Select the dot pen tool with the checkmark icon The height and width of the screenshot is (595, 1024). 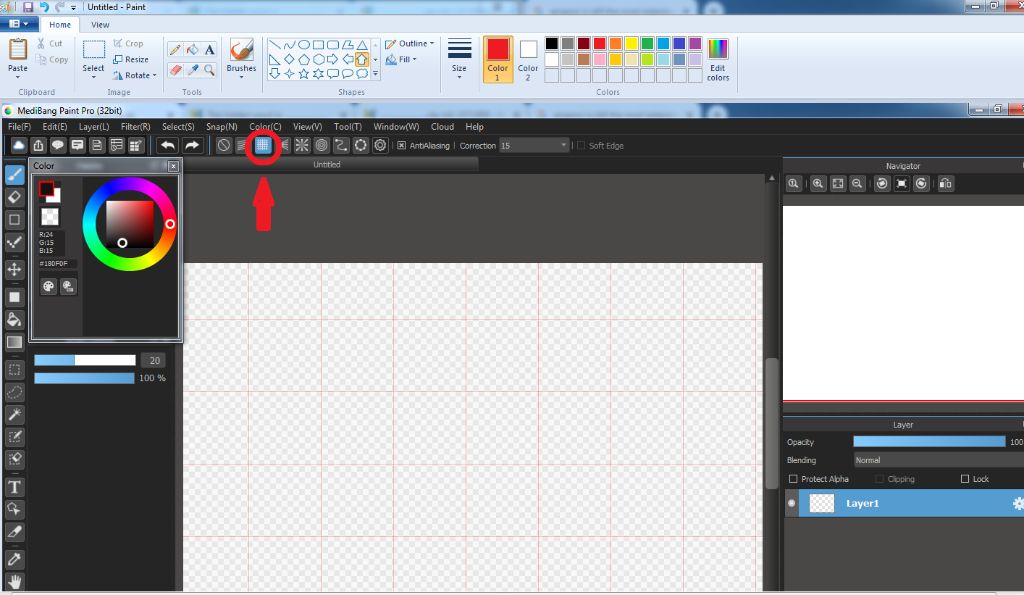click(14, 243)
